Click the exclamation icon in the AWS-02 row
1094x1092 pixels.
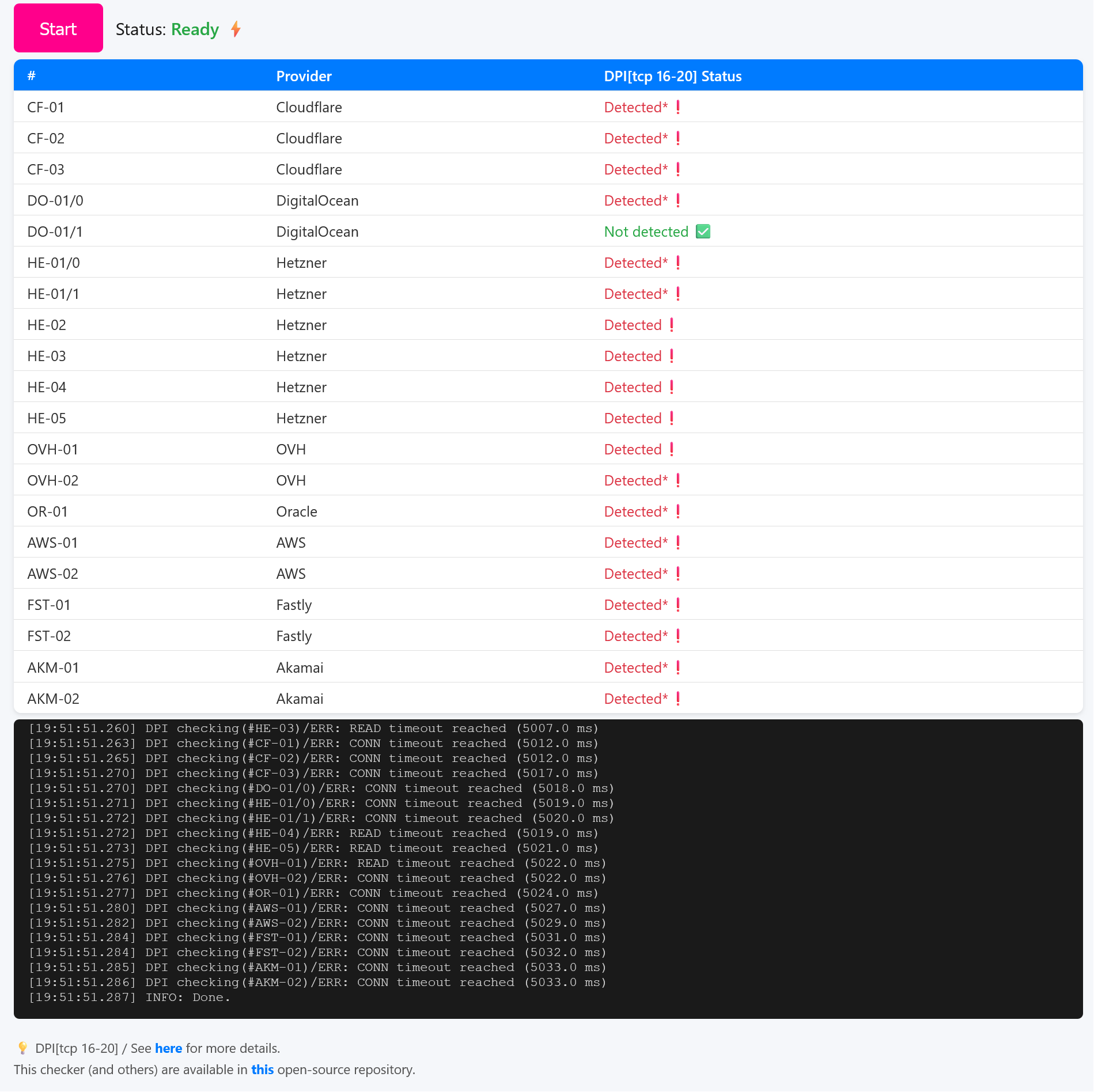(x=678, y=574)
